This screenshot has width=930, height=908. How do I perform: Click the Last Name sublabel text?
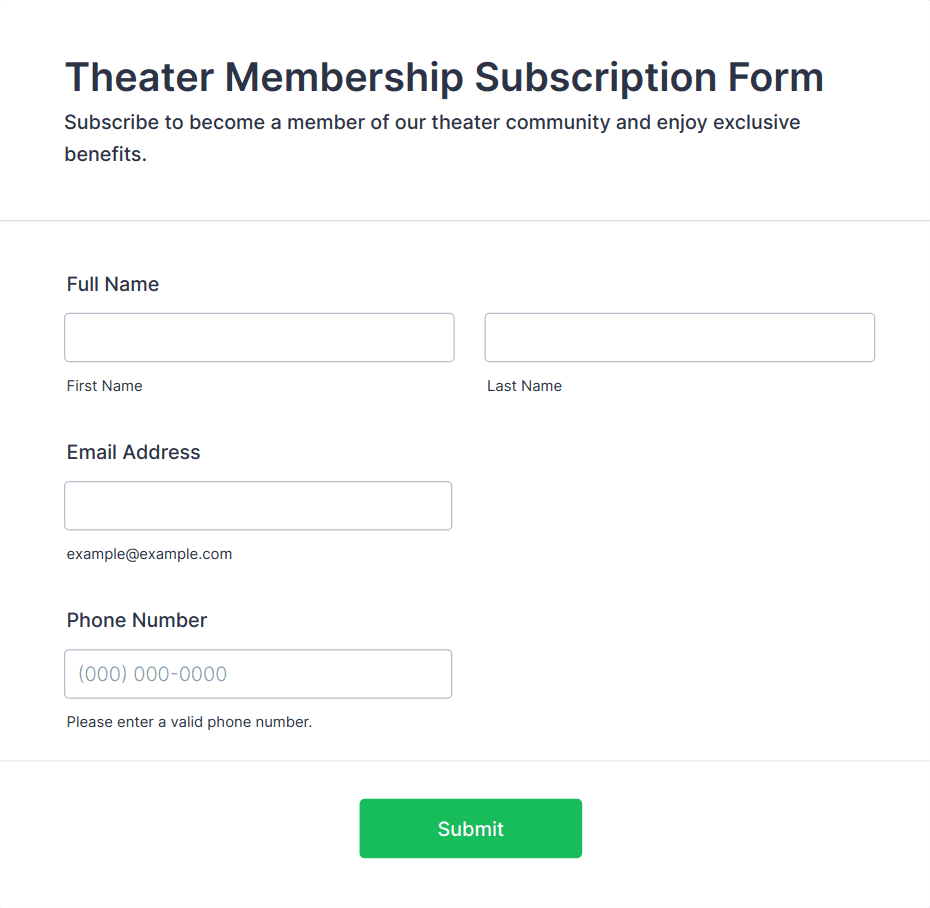(x=524, y=386)
